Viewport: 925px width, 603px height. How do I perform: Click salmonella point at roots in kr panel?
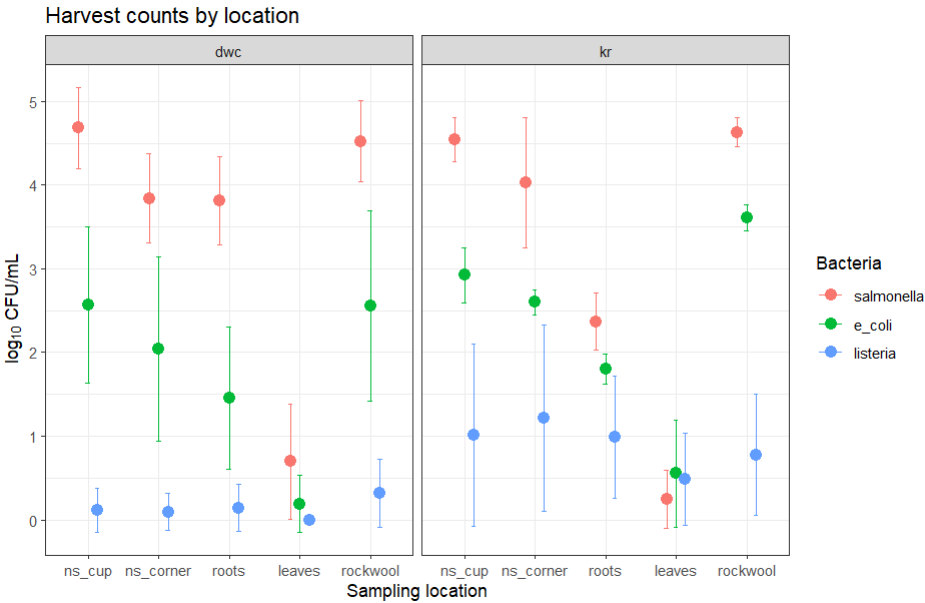(595, 321)
